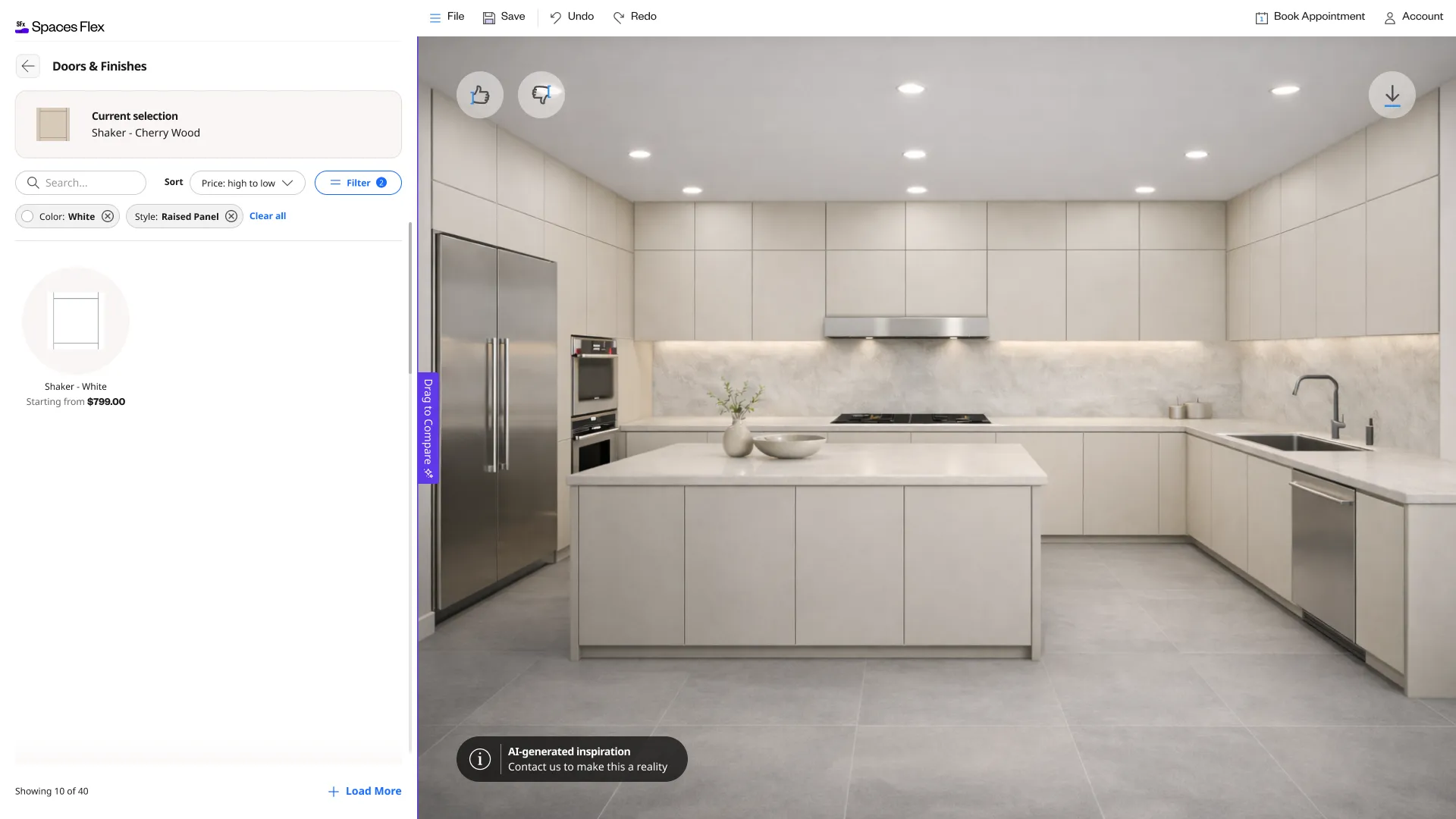Open the File menu

pos(447,17)
